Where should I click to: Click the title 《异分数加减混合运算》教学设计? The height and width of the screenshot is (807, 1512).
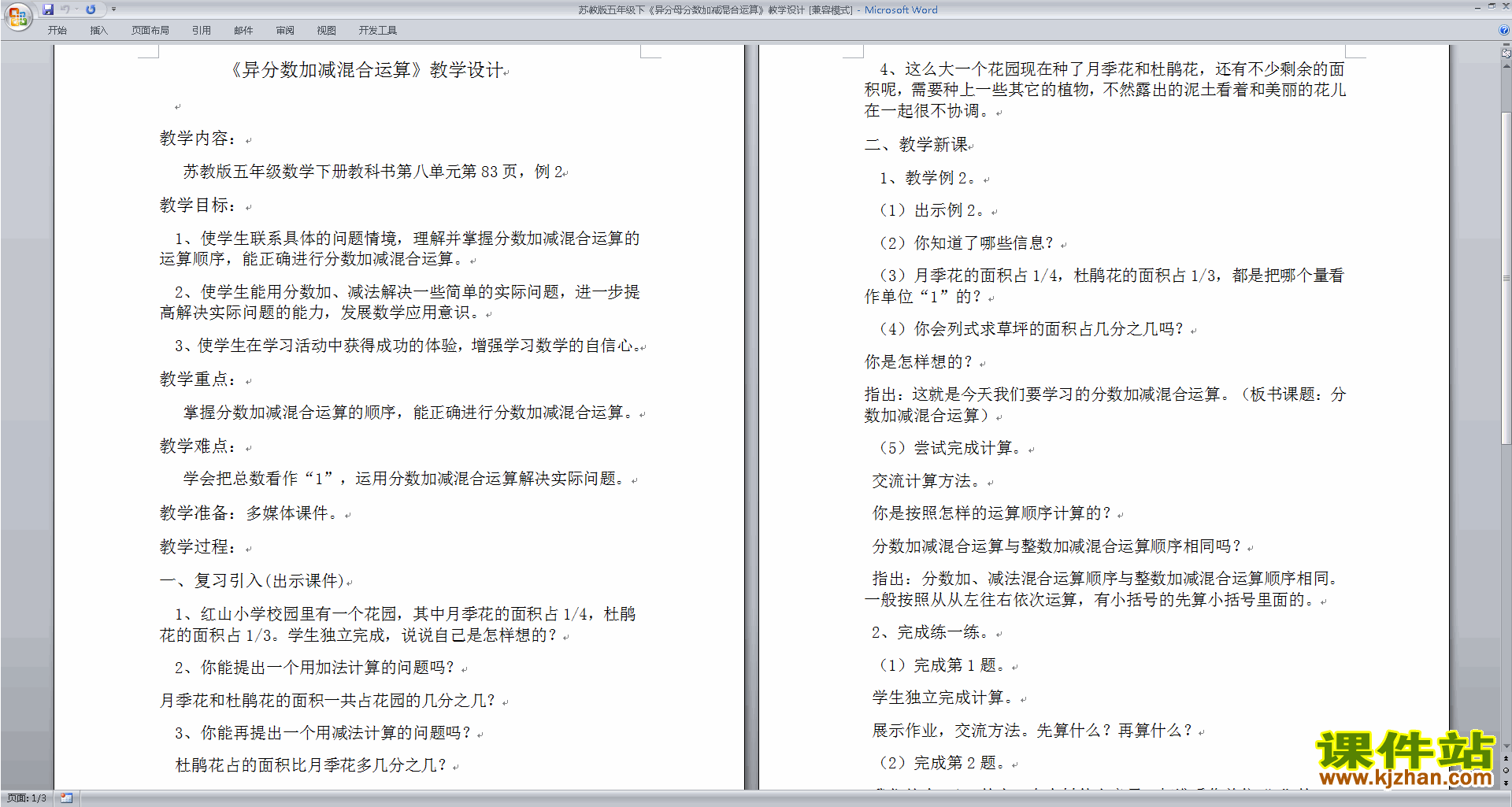coord(367,70)
